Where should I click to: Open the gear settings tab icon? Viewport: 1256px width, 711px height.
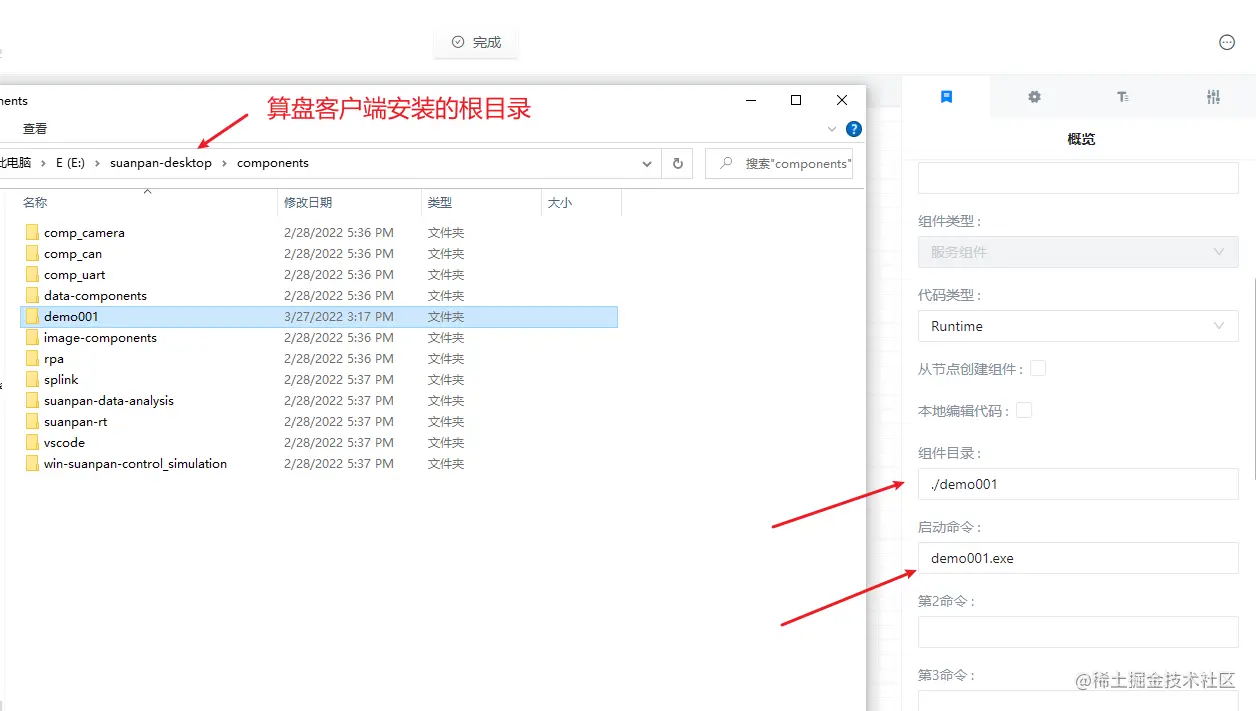[1034, 97]
